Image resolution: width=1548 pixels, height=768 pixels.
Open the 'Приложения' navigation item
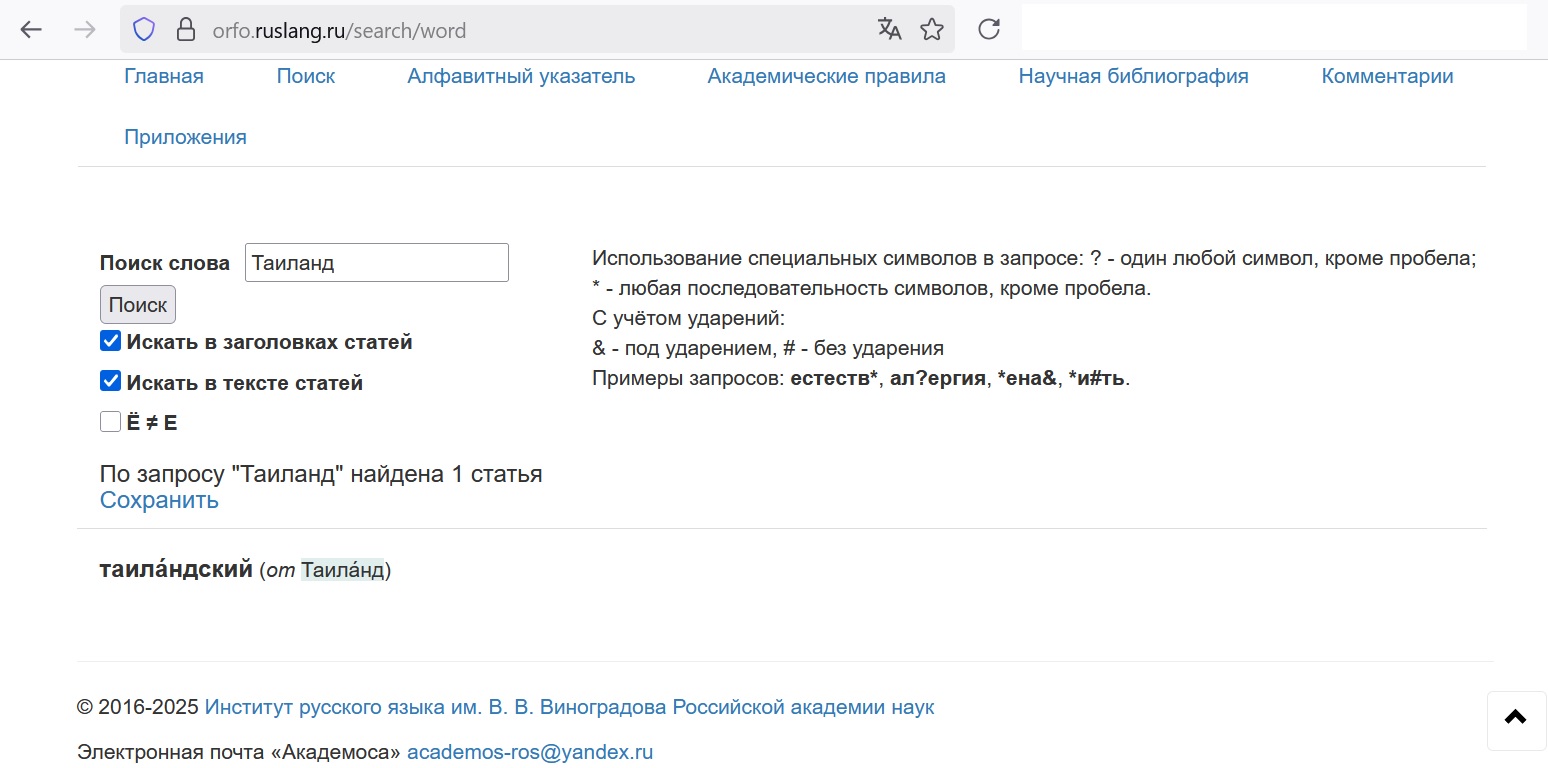pos(185,138)
